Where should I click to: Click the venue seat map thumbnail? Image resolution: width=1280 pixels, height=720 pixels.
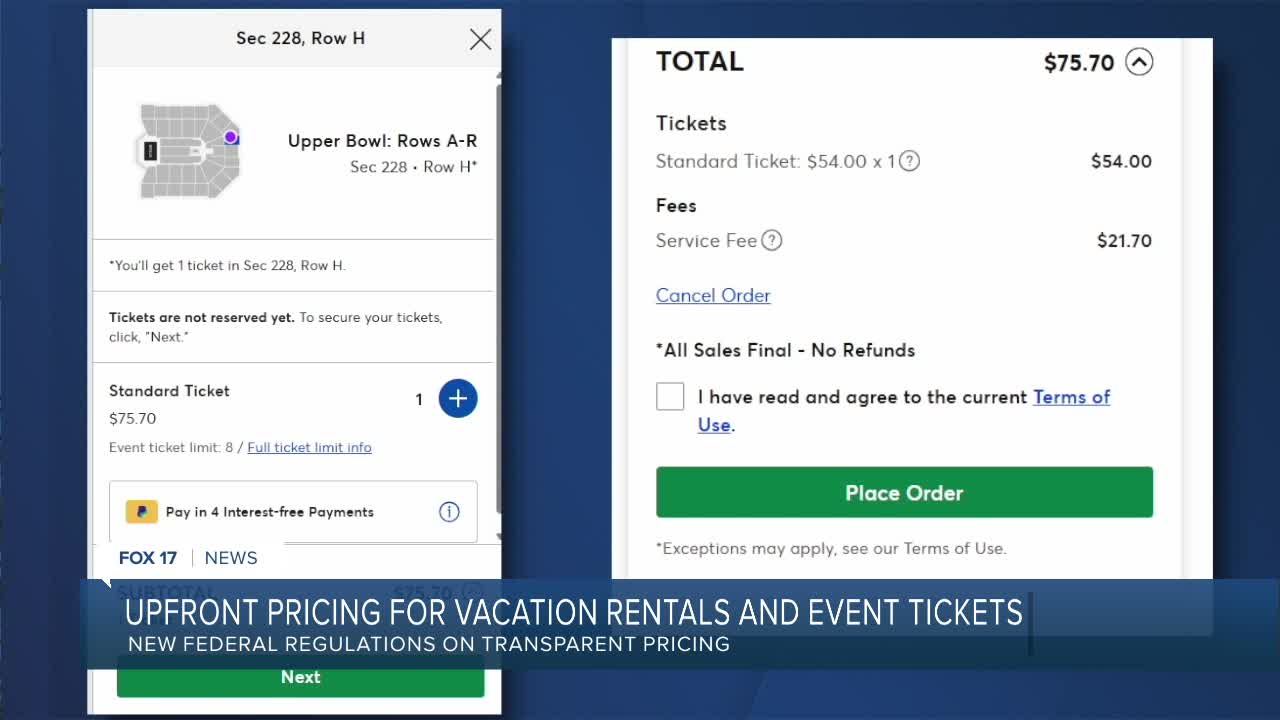(x=187, y=151)
